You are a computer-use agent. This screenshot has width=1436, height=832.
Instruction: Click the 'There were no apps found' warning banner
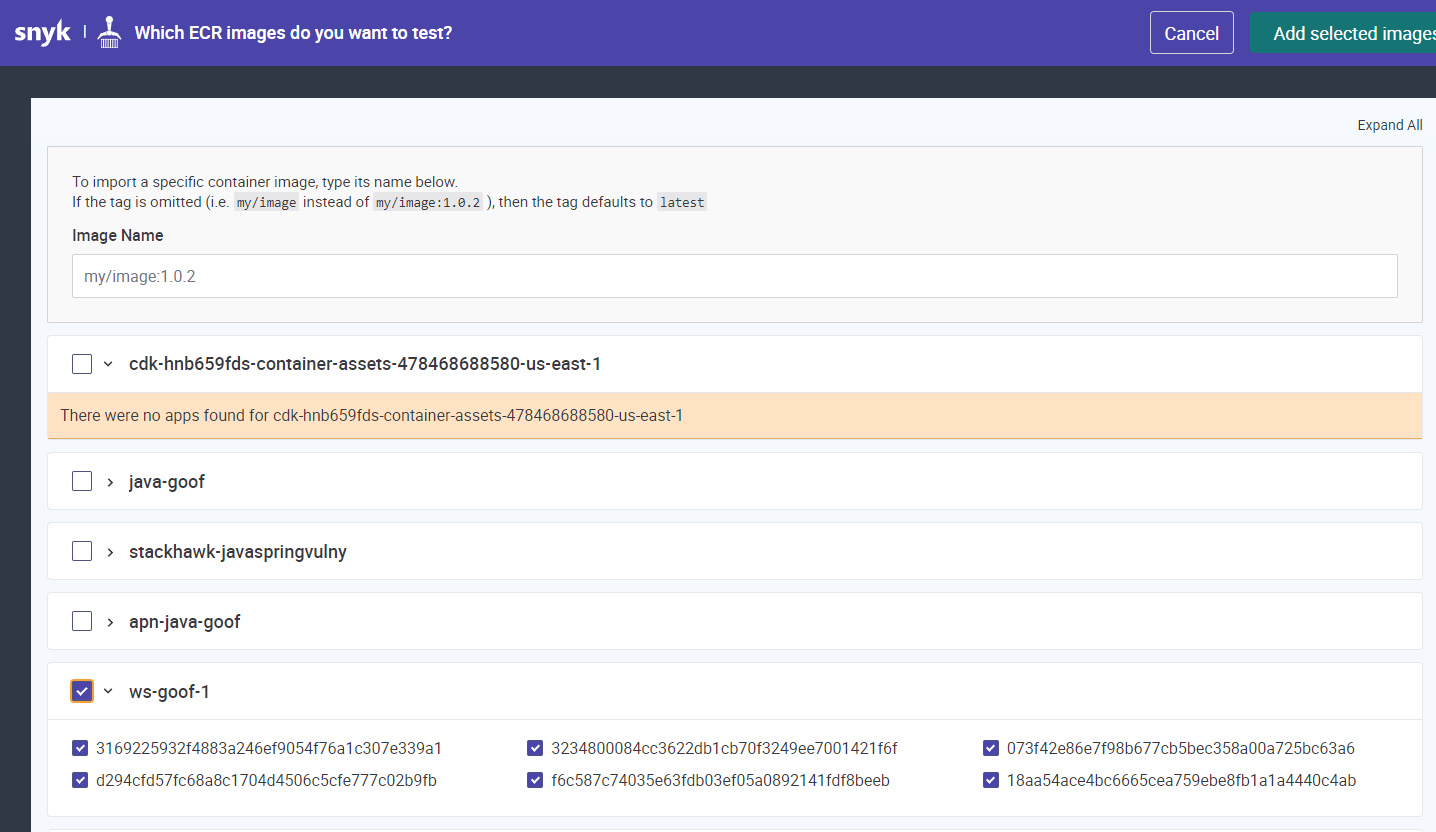point(734,415)
